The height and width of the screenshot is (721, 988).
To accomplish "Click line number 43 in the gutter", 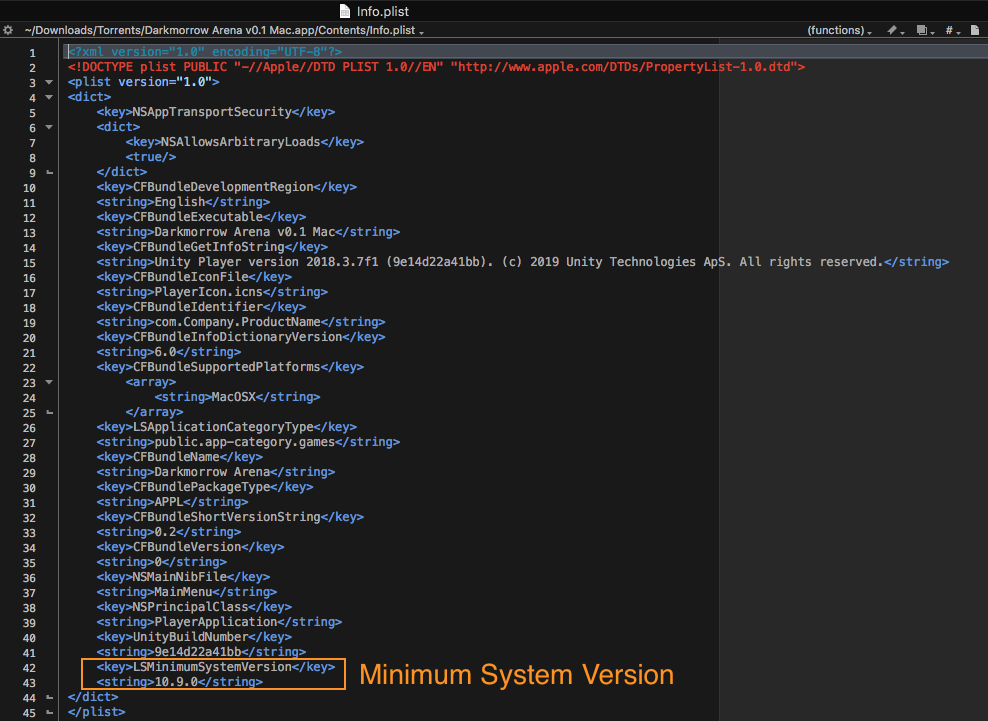I will point(30,683).
